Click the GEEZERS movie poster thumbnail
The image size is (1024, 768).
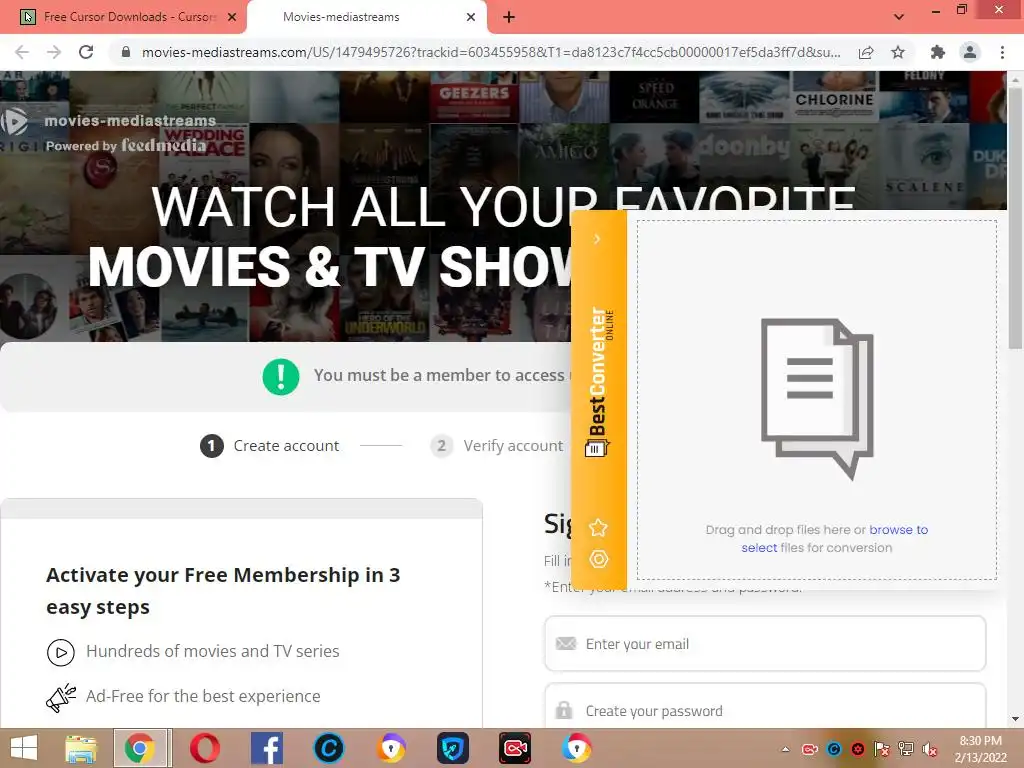(474, 96)
